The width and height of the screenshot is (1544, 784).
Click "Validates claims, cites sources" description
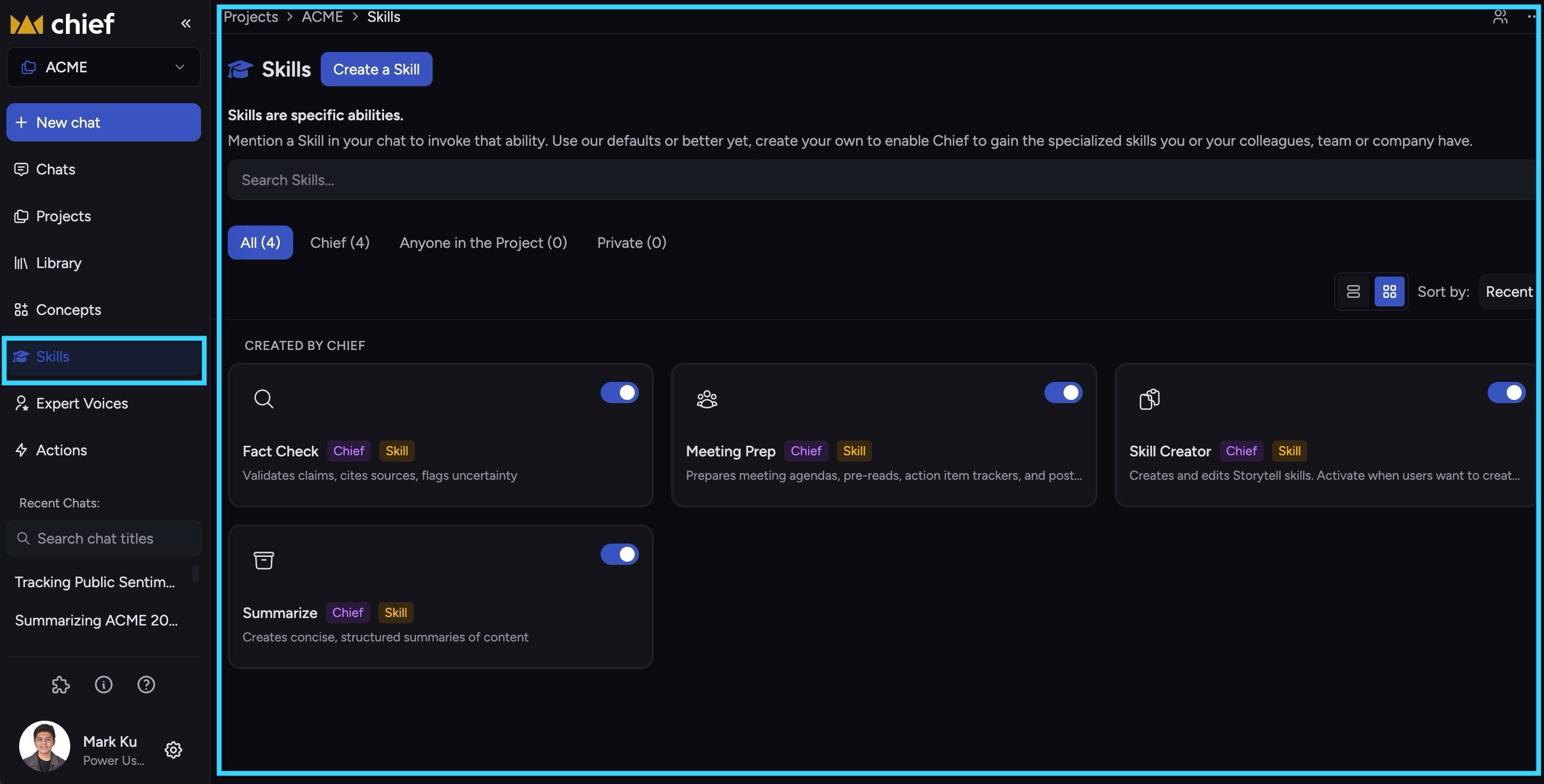pos(379,476)
